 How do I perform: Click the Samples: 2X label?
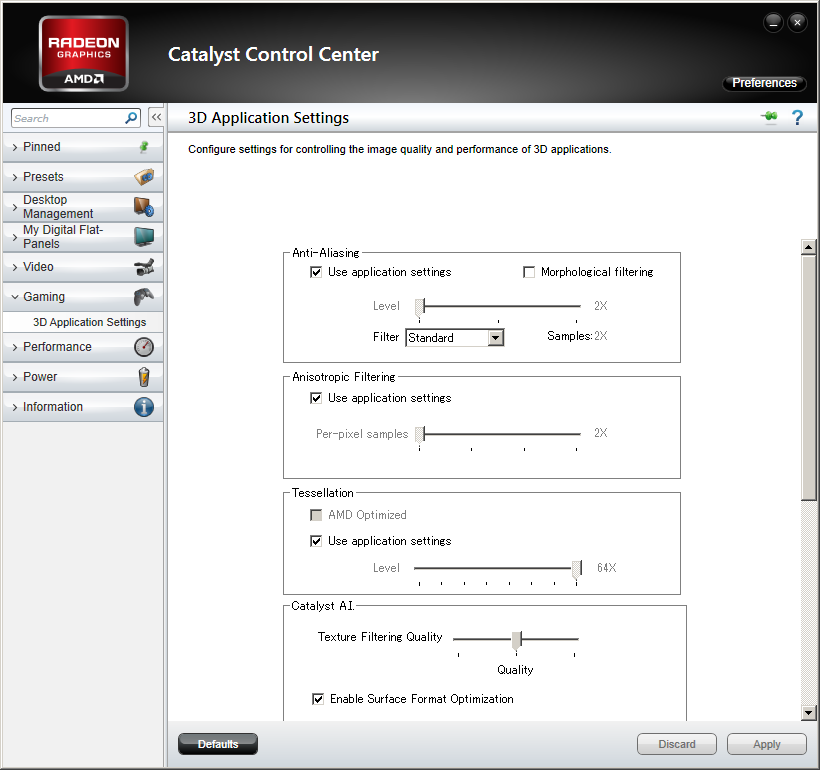[x=577, y=336]
